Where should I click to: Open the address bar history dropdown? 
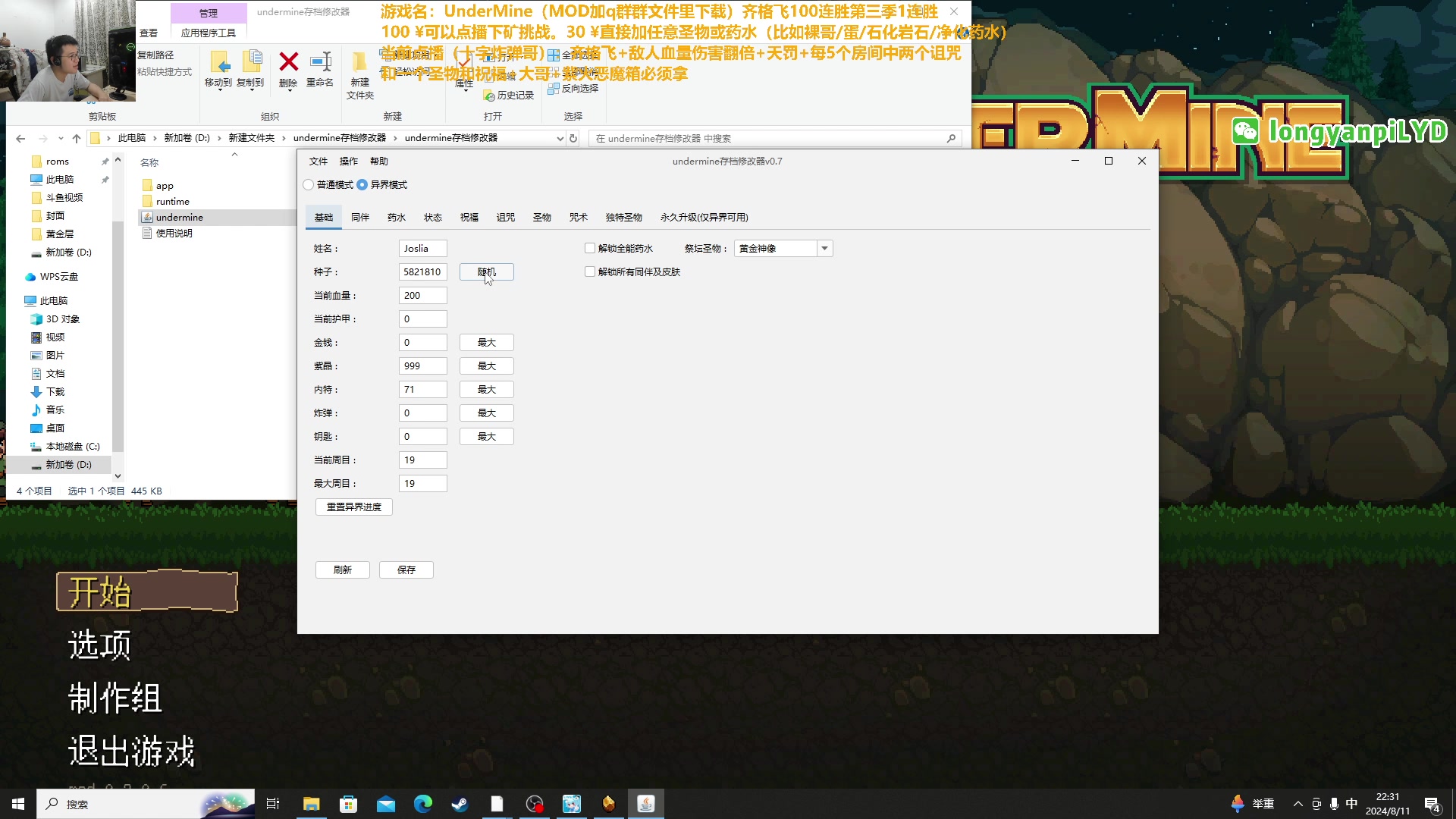coord(560,138)
